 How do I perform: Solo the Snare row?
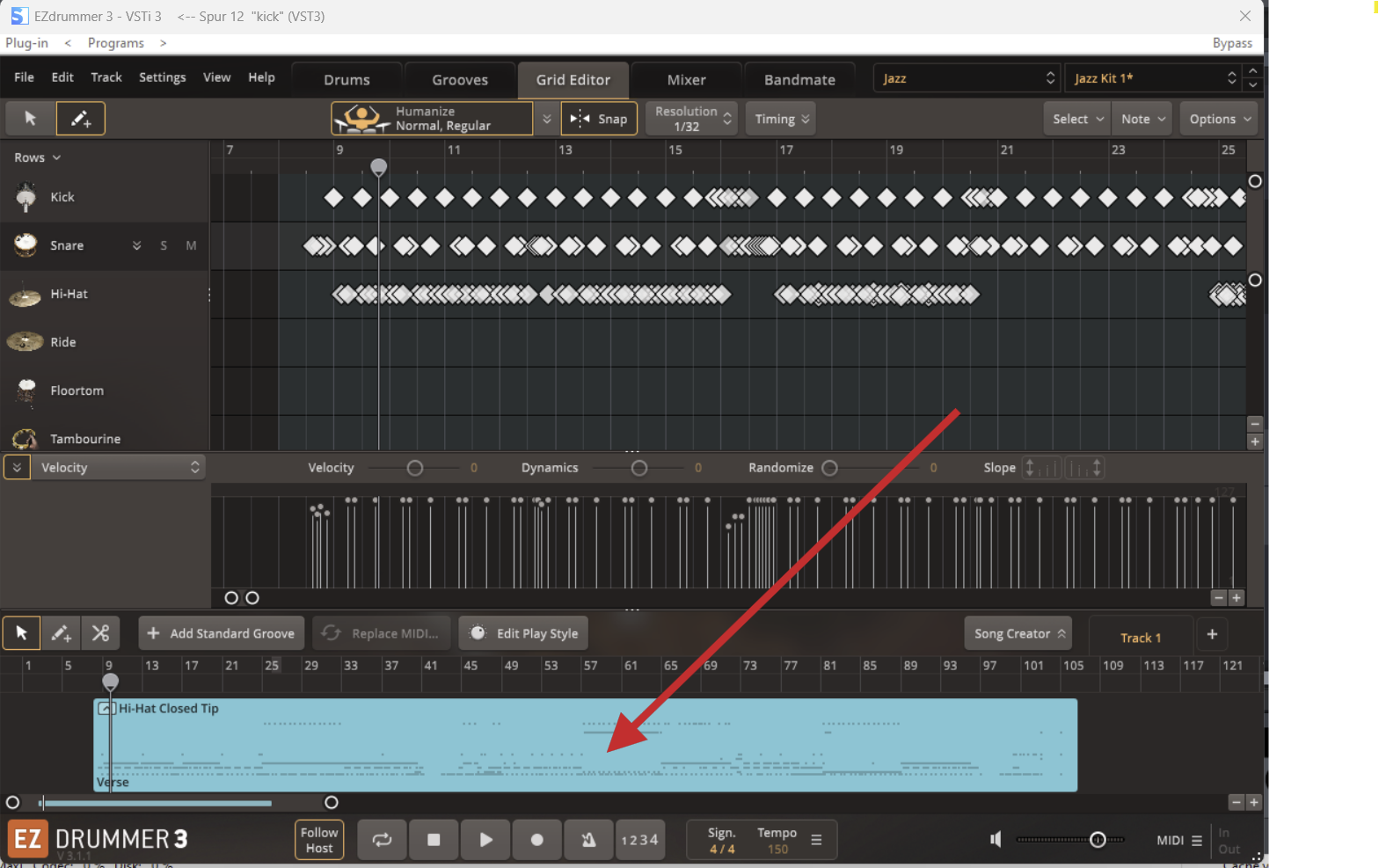[164, 245]
